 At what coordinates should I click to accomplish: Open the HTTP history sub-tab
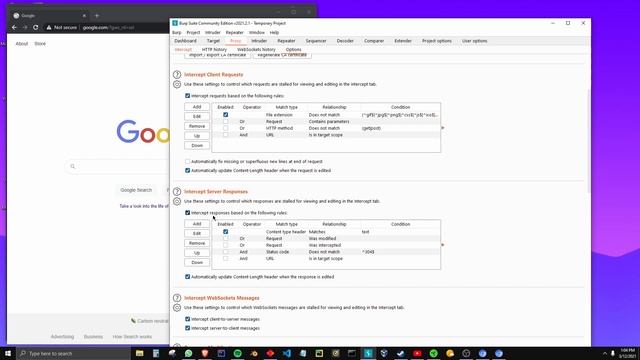coord(214,49)
